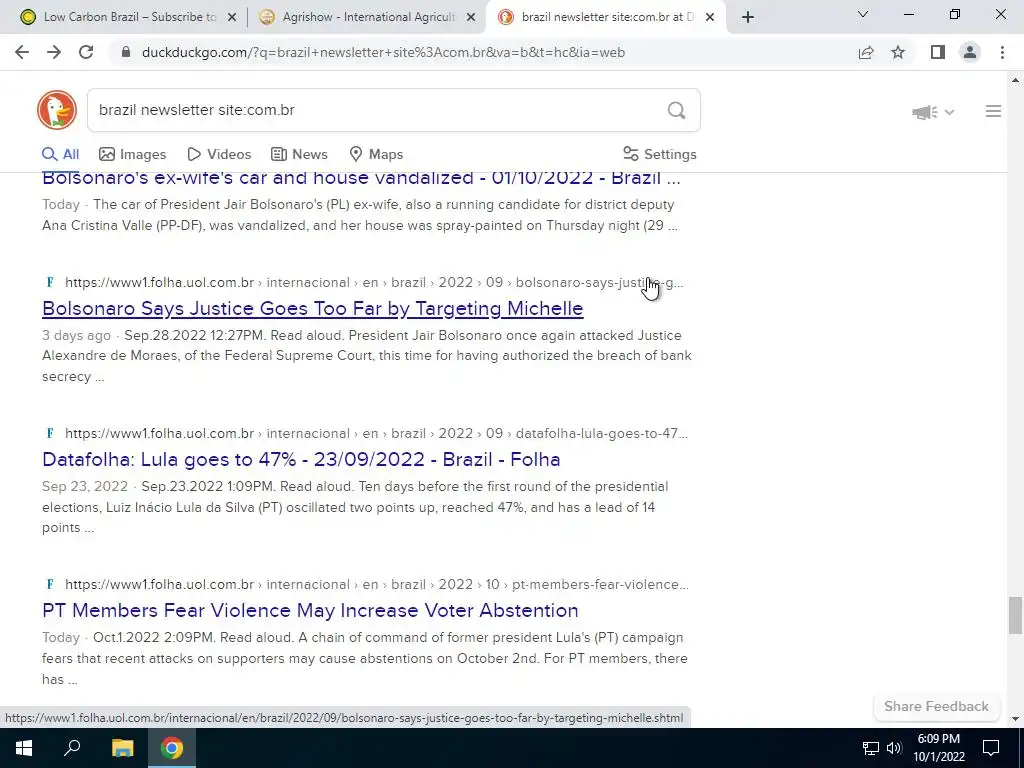This screenshot has width=1024, height=768.
Task: Click the scrollbar down arrow
Action: 1015,718
